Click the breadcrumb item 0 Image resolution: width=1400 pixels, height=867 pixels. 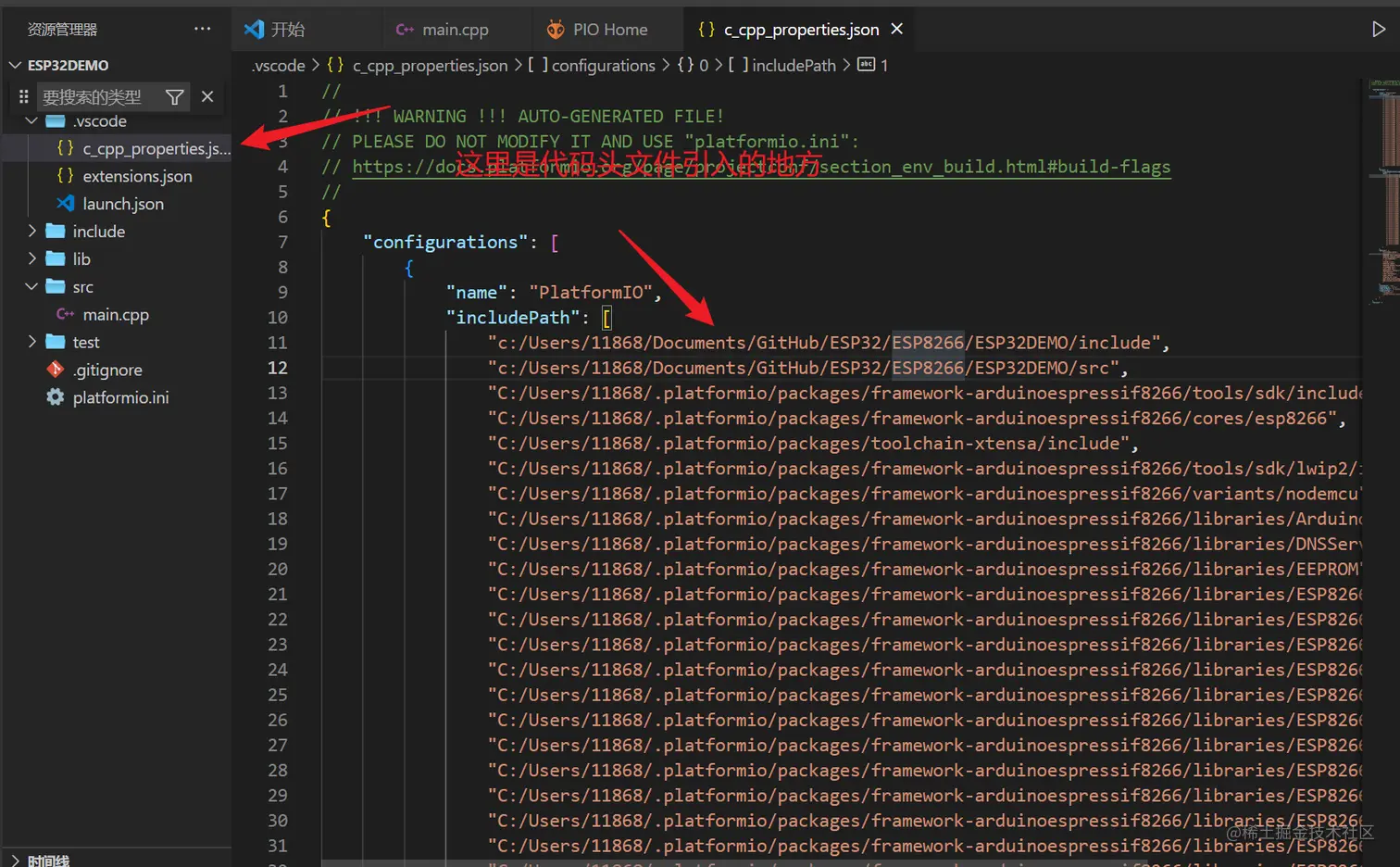point(703,65)
